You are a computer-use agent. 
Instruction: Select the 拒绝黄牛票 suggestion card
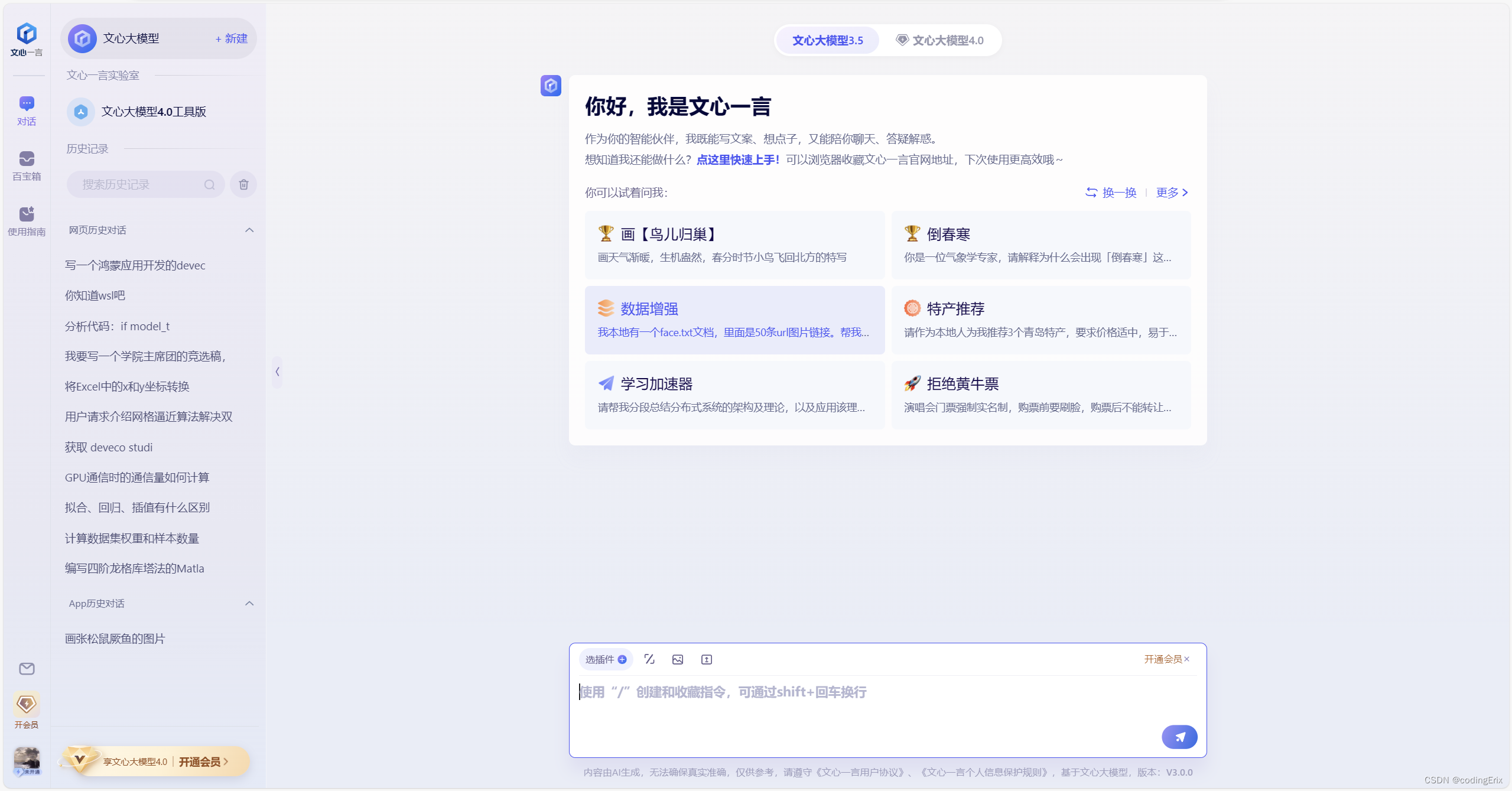pyautogui.click(x=1041, y=395)
